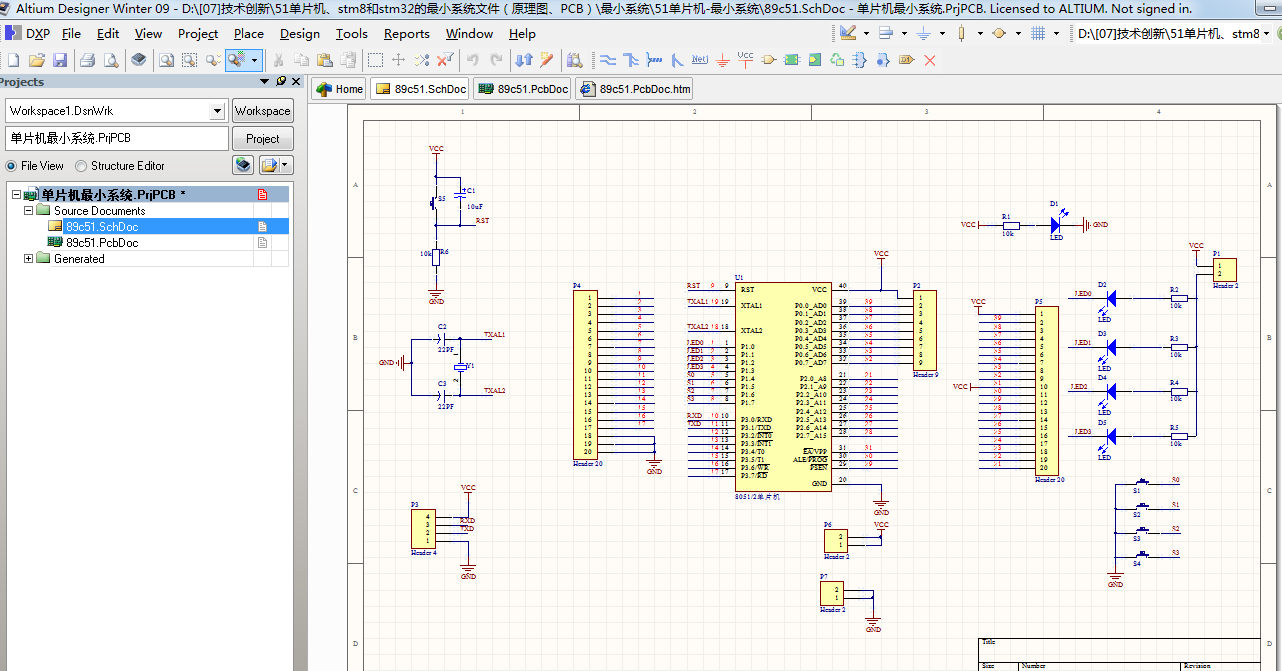Click the Cut scissors icon

point(279,60)
